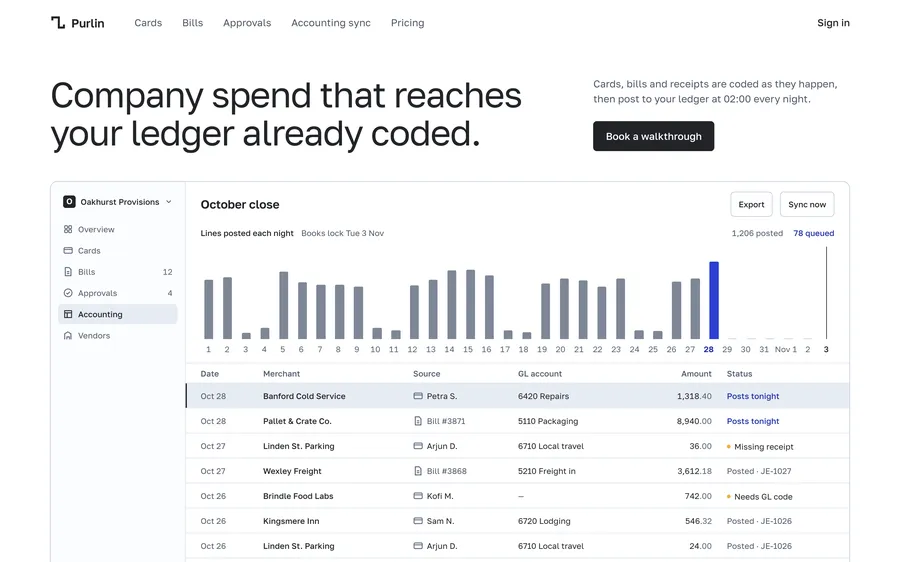Click the Accounting table icon in sidebar
Image resolution: width=900 pixels, height=562 pixels.
[x=68, y=314]
